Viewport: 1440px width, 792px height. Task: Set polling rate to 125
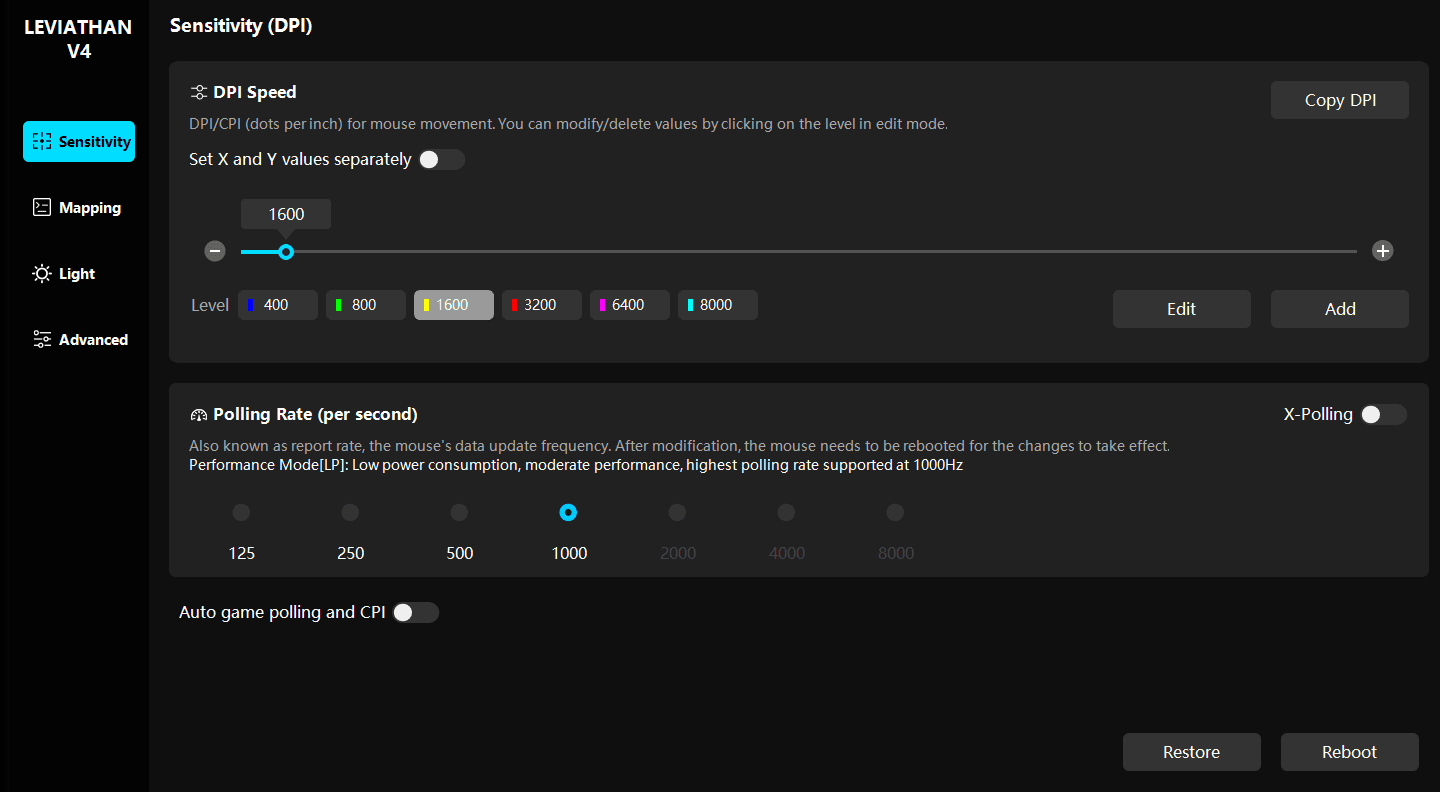click(241, 513)
